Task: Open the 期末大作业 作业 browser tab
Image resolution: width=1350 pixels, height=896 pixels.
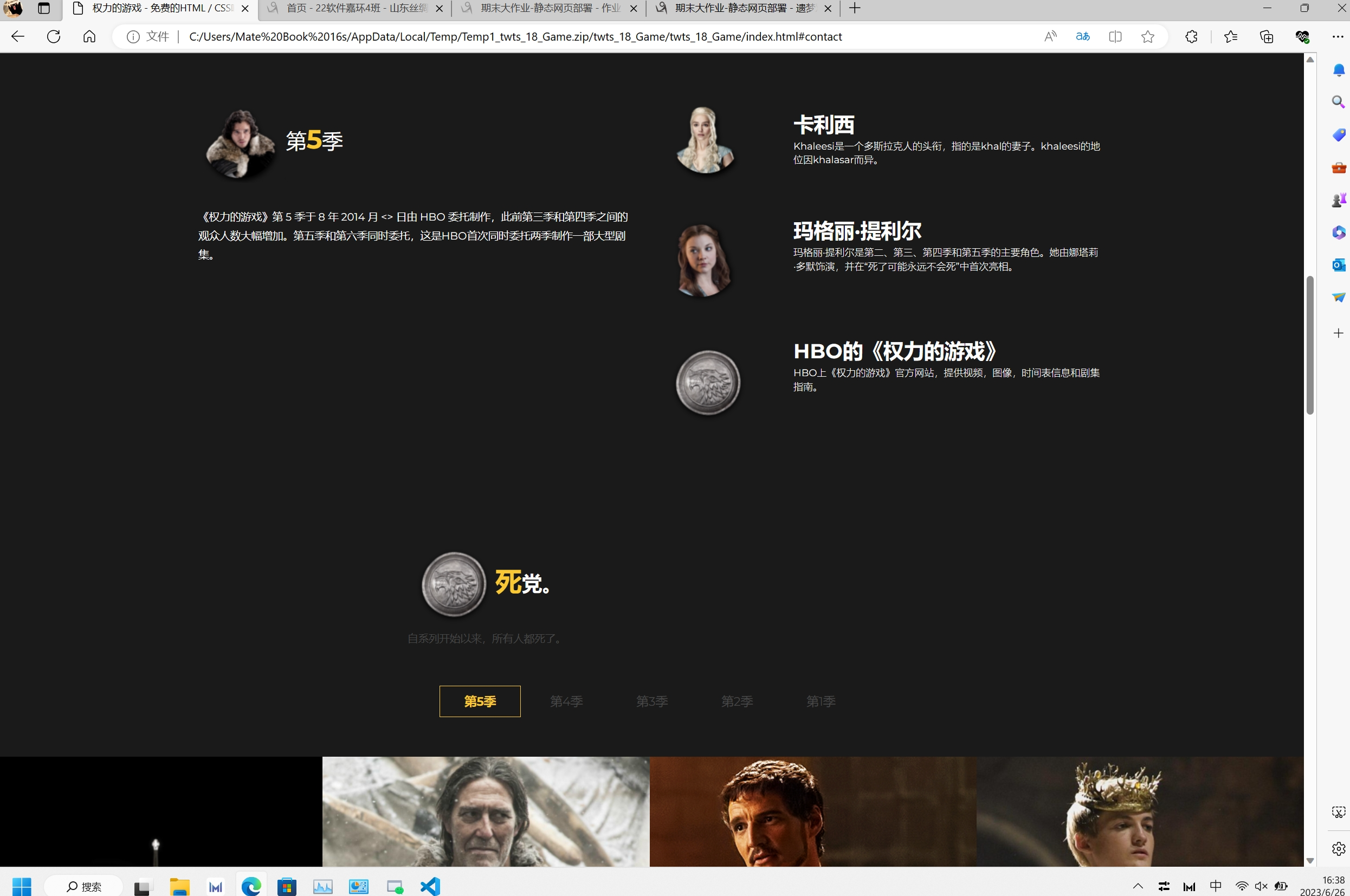Action: 549,8
